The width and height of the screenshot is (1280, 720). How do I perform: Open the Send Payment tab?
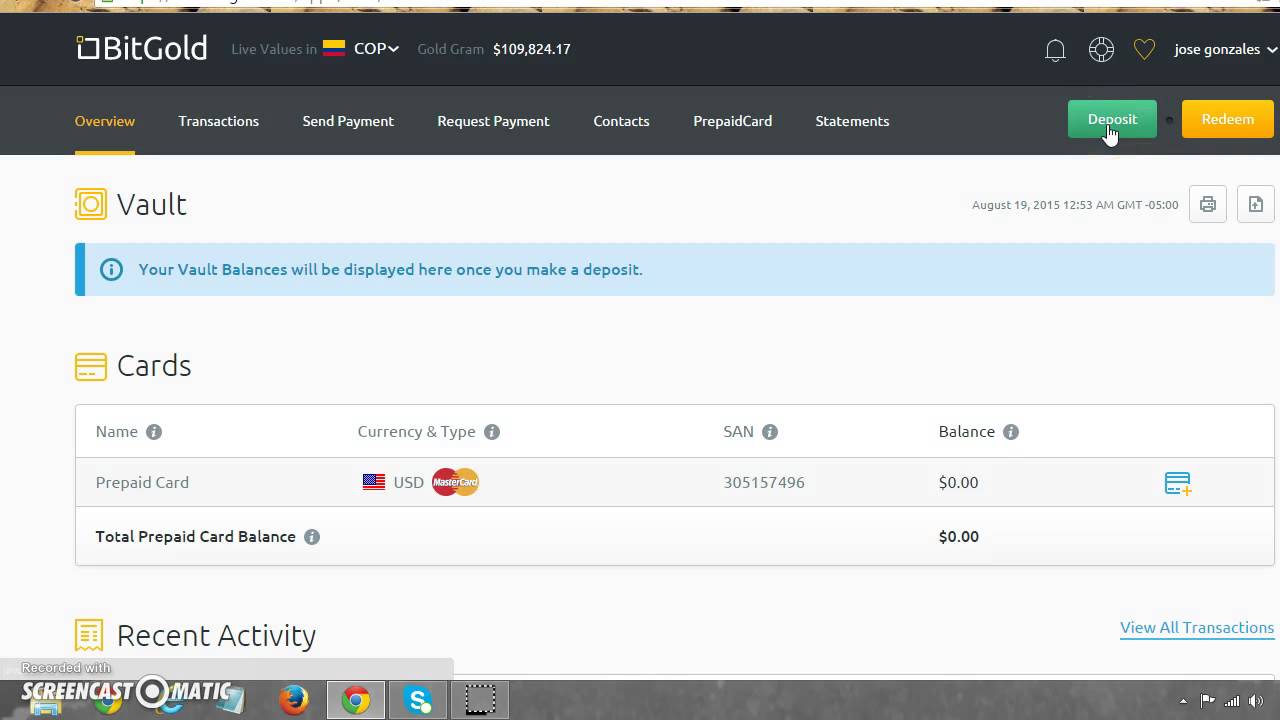pyautogui.click(x=348, y=121)
